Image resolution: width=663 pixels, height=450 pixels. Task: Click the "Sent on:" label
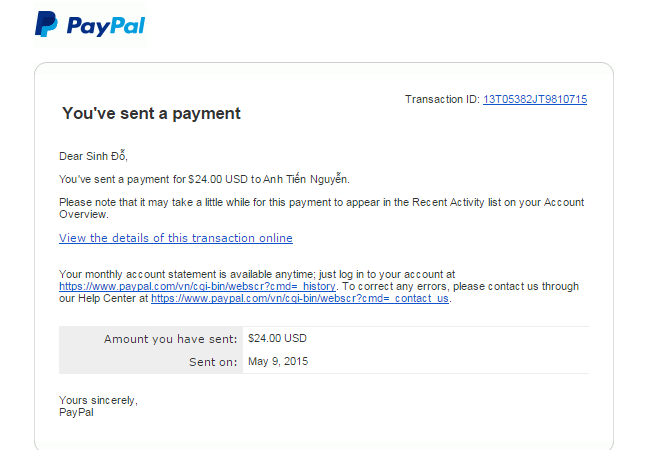[211, 361]
